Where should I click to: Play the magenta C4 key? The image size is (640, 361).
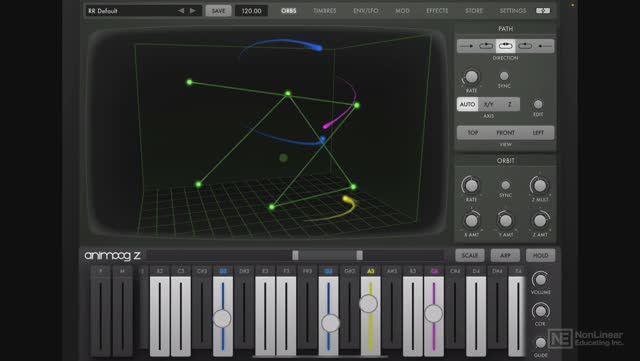point(434,316)
